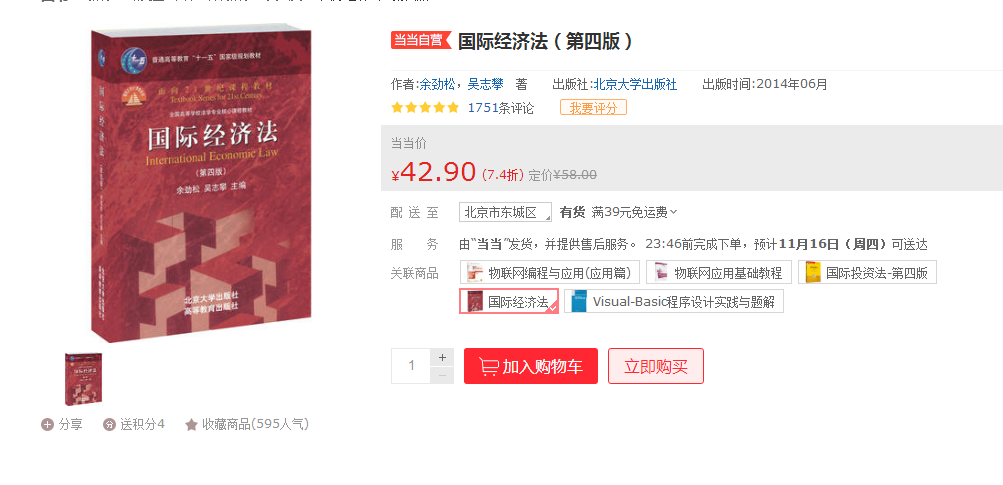Click the shopping cart icon on red button
Screen dimensions: 1003x485
489,367
